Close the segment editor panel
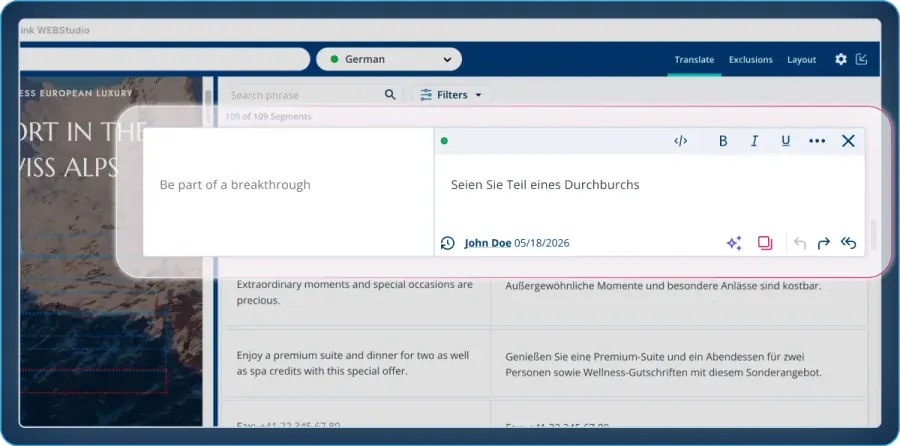 coord(848,141)
